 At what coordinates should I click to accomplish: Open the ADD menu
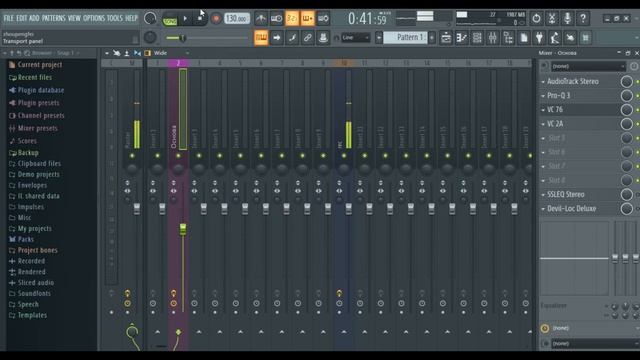(34, 18)
